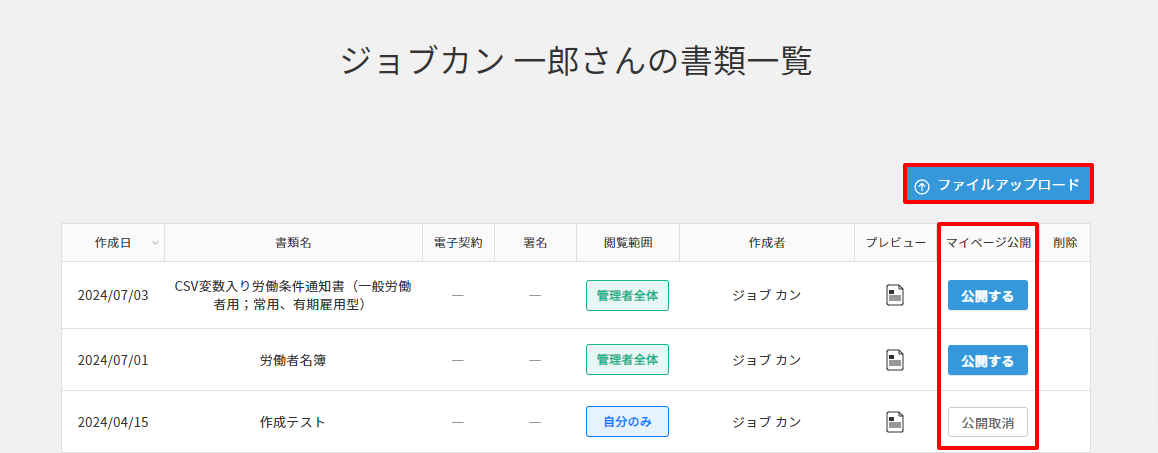Screen dimensions: 1158x453
Task: Click 管理者全体 badge for 労働者名簿
Action: point(627,360)
